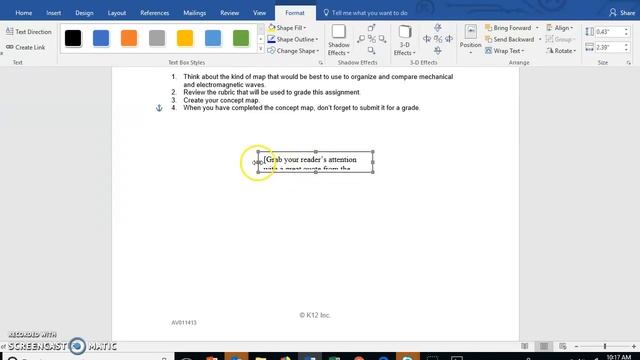Open the Insert tab
The image size is (640, 360).
tap(53, 13)
